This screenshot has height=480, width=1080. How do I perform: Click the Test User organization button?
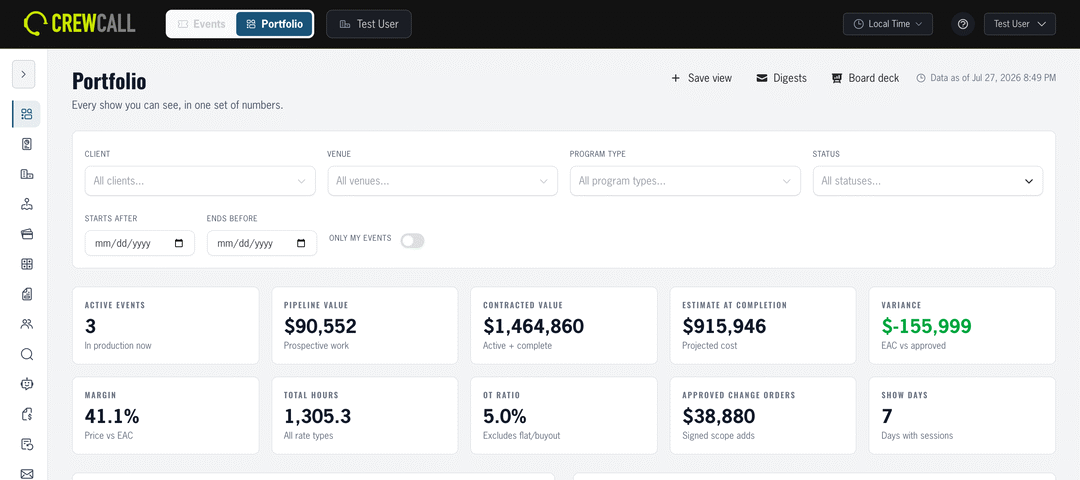point(368,24)
